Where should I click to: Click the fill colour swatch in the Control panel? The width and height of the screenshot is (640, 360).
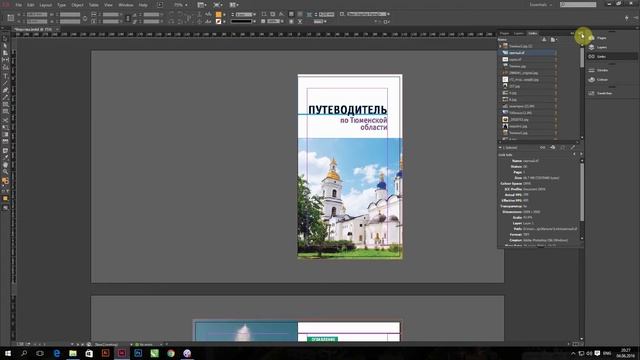tap(219, 14)
